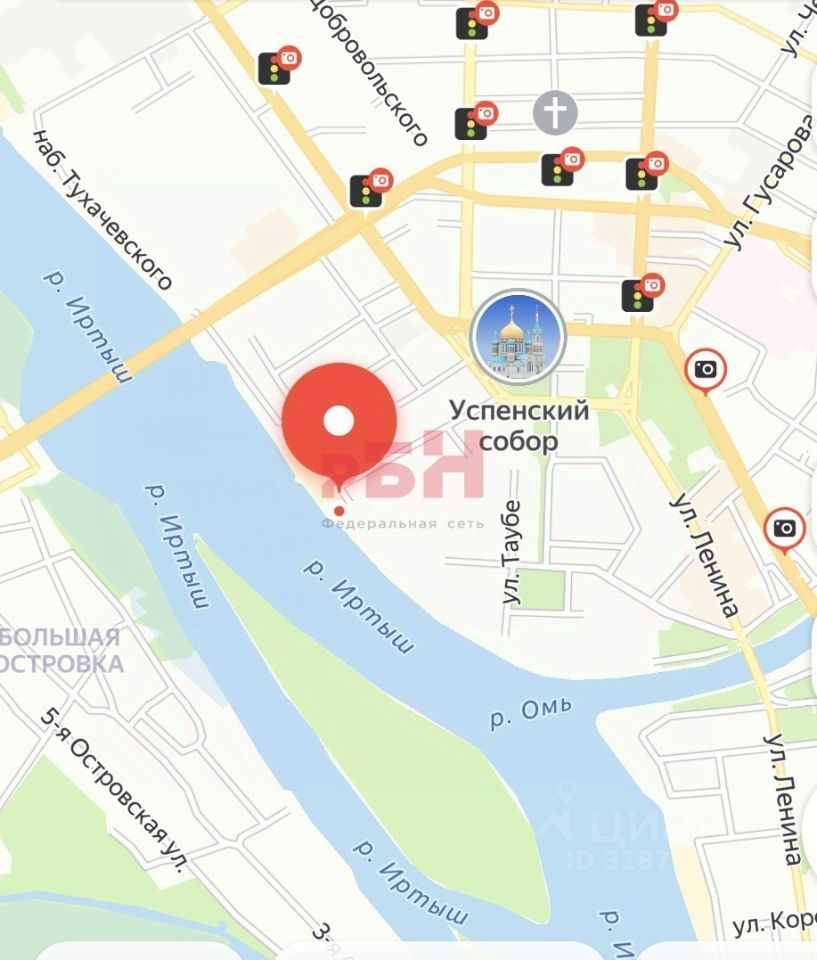817x960 pixels.
Task: Select the ул. Гусарова street label
Action: [770, 182]
